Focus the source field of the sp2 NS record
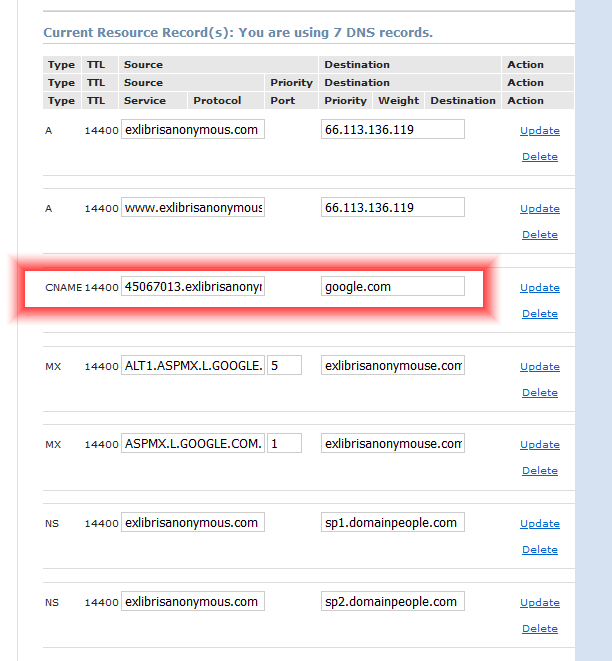The height and width of the screenshot is (661, 612). point(193,601)
